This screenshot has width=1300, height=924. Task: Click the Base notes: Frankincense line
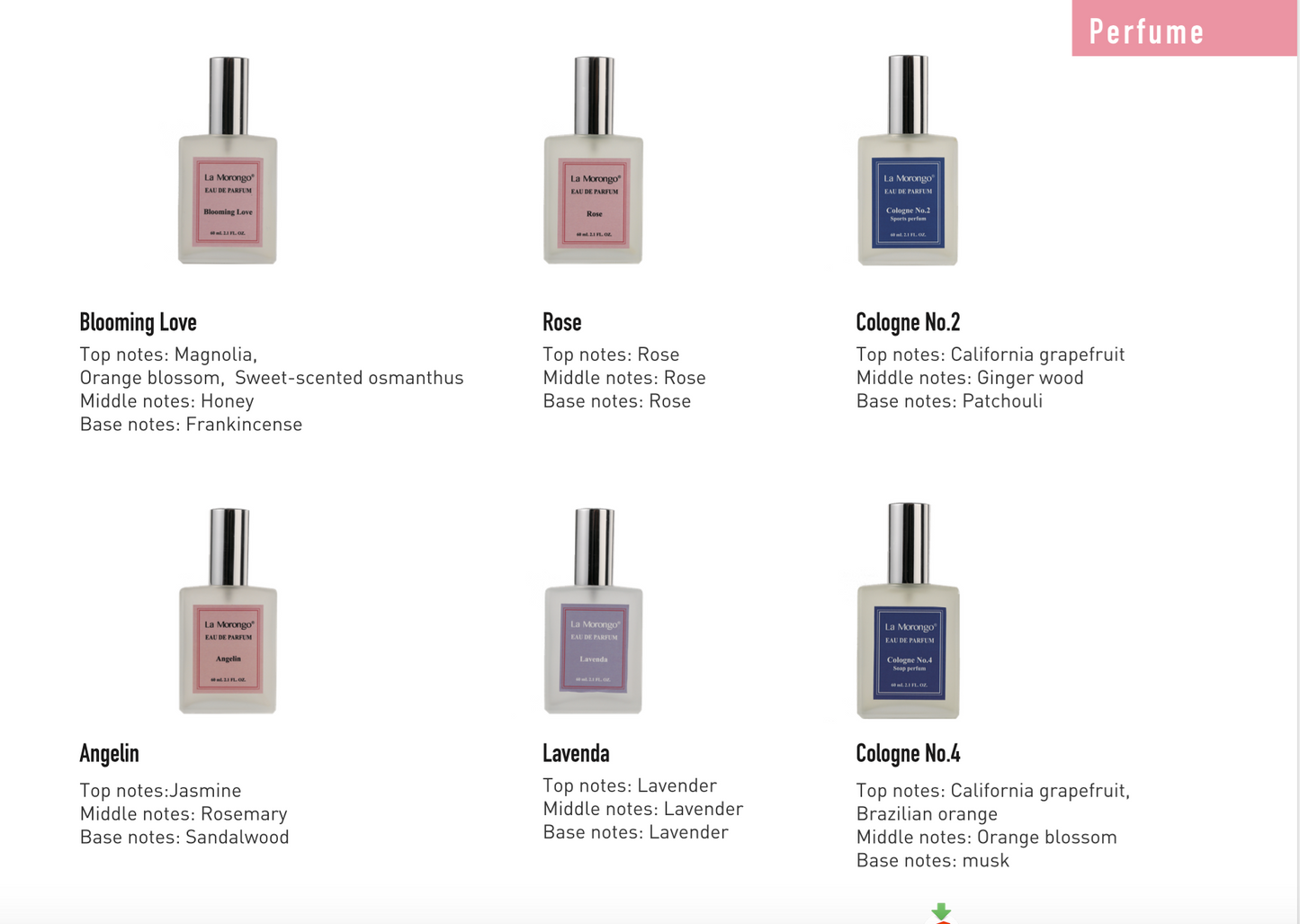pos(191,424)
